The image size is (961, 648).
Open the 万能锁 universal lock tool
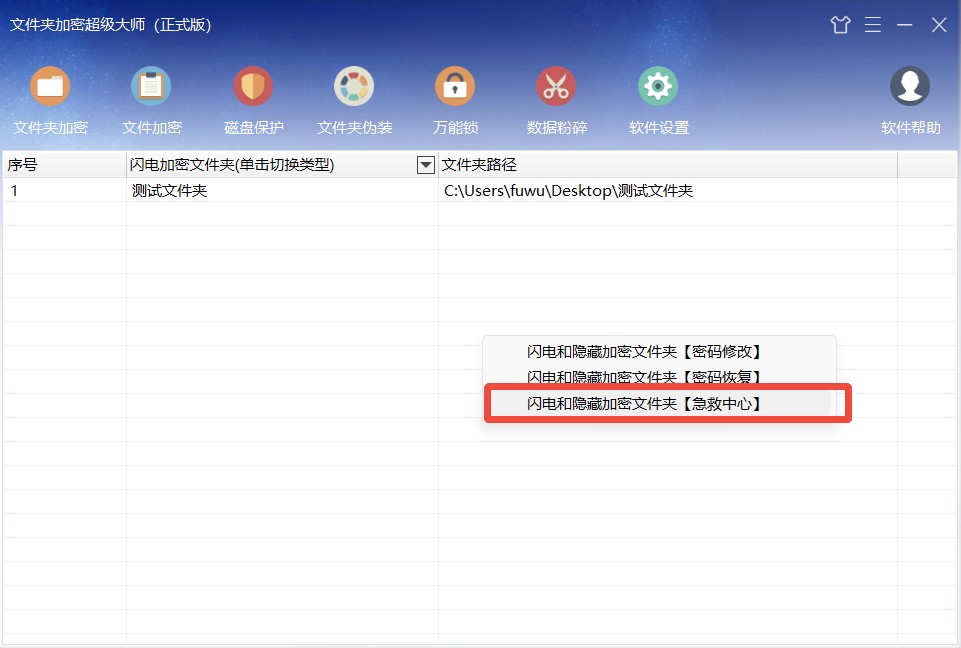point(455,101)
